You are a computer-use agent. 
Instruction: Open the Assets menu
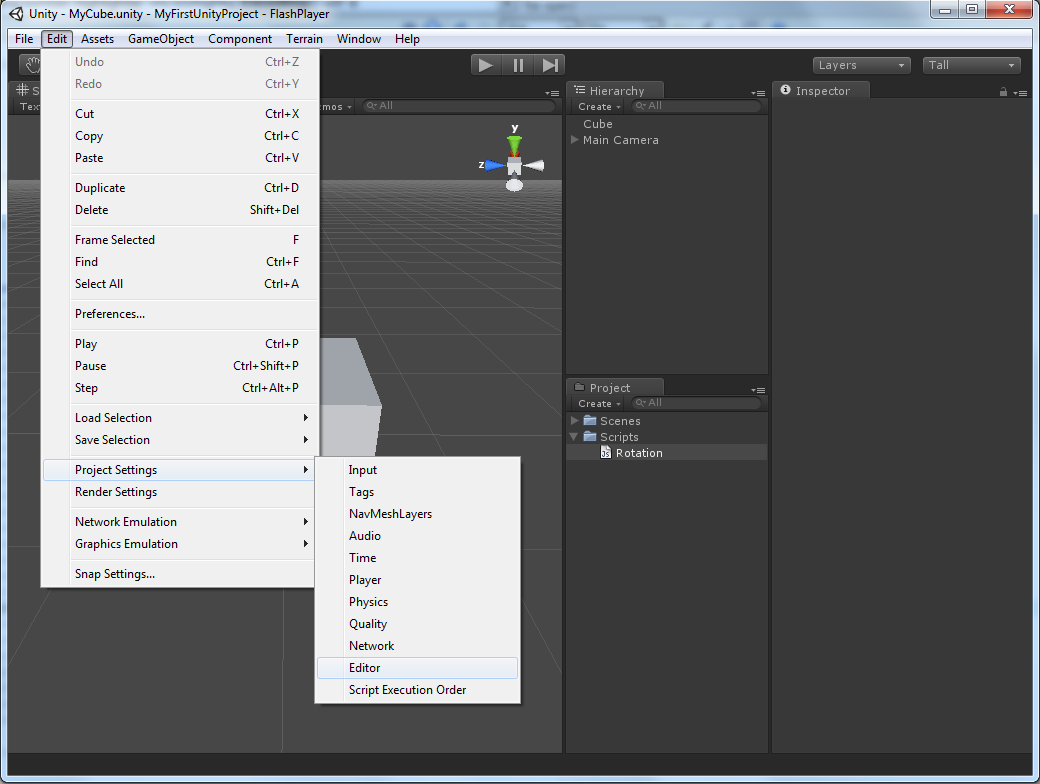coord(98,38)
